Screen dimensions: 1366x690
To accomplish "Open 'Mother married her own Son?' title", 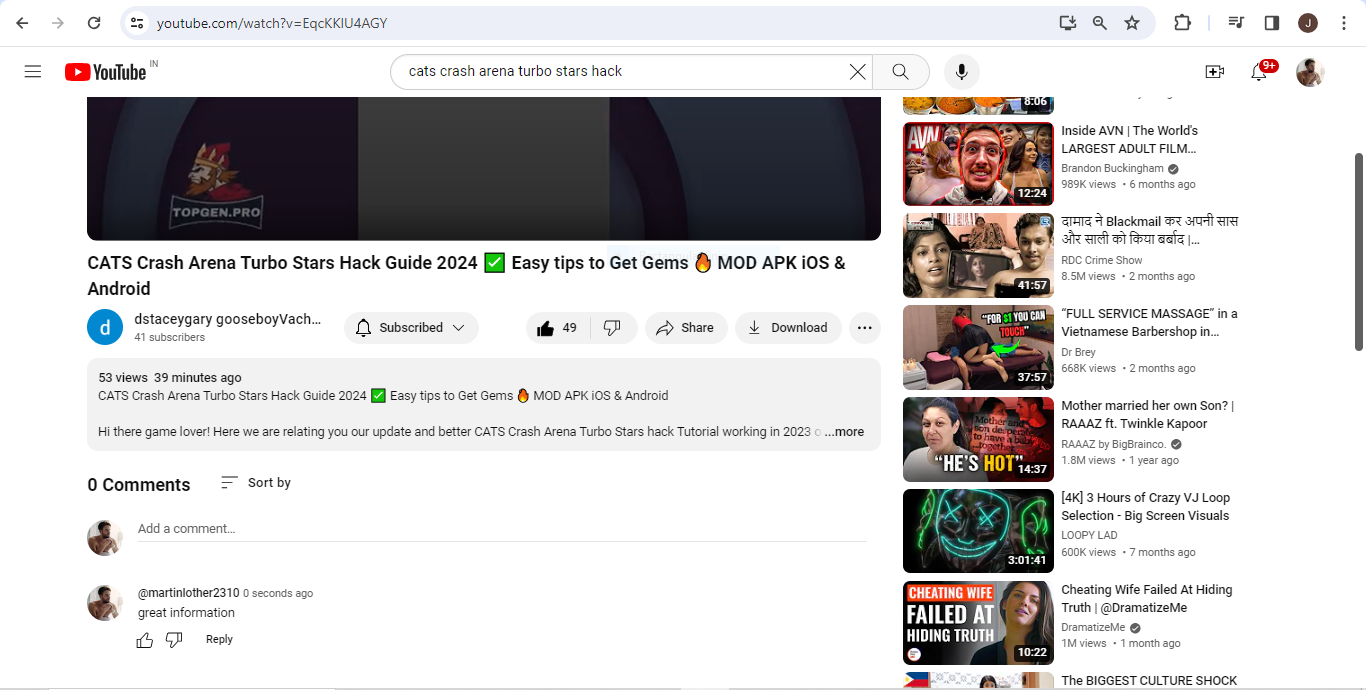I will (1148, 415).
